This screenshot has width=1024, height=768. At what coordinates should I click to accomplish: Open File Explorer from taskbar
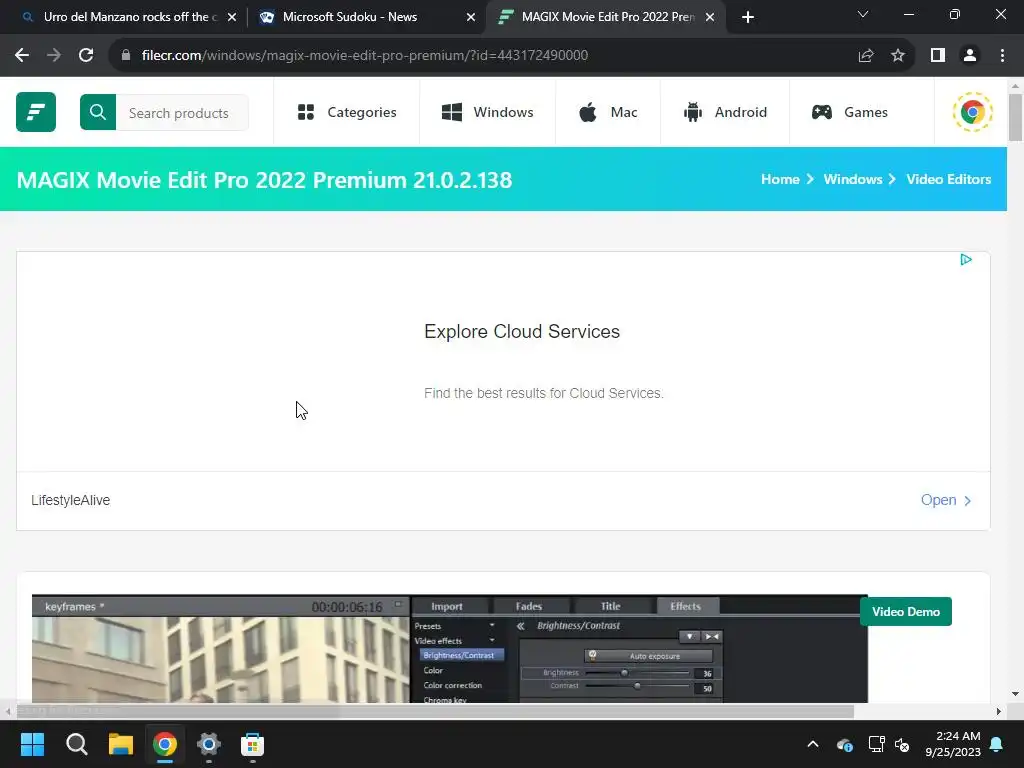pyautogui.click(x=121, y=744)
